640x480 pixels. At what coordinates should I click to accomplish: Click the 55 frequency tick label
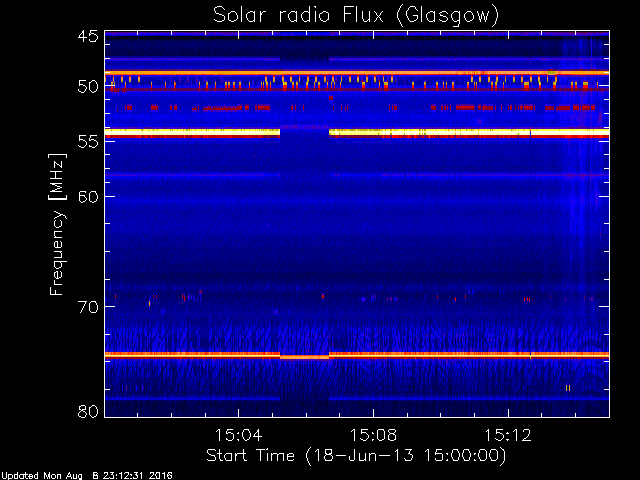coord(88,142)
